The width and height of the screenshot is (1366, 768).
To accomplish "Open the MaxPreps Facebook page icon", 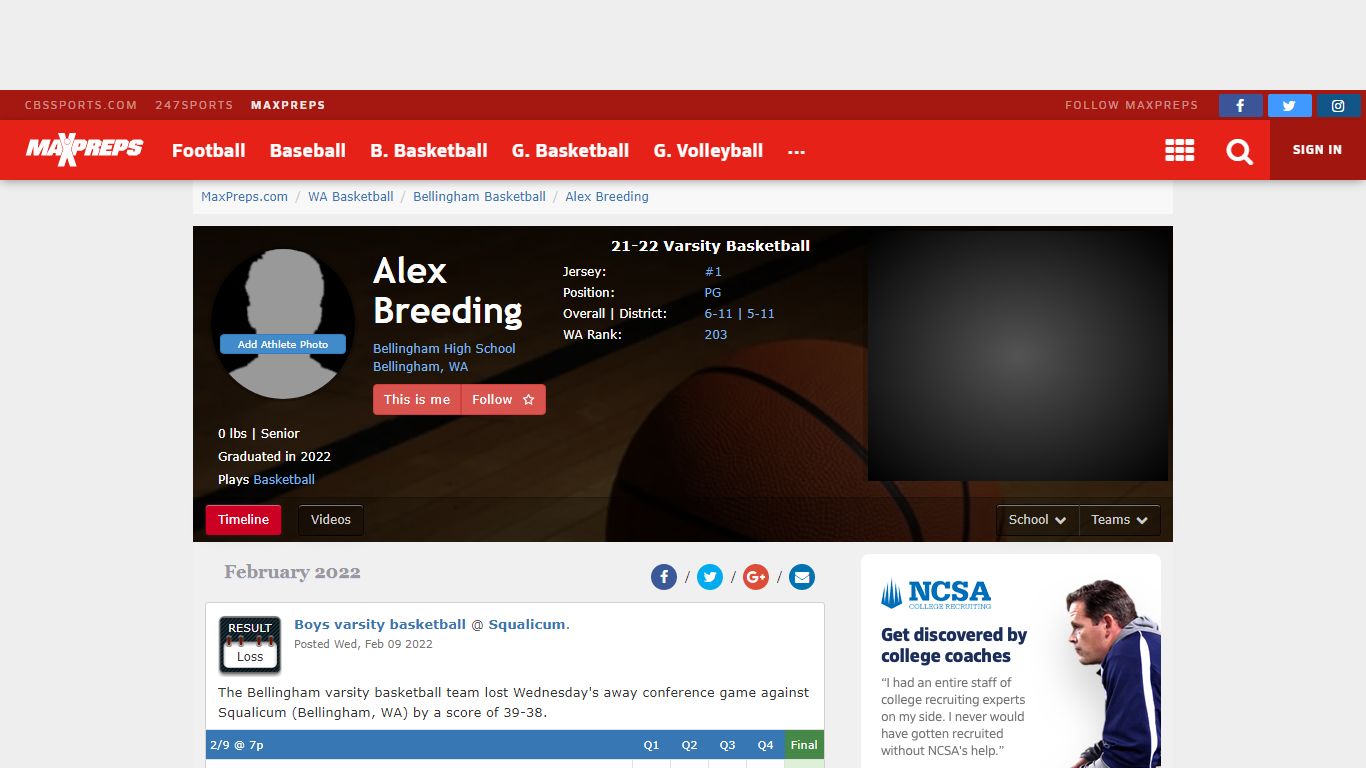I will point(1240,105).
